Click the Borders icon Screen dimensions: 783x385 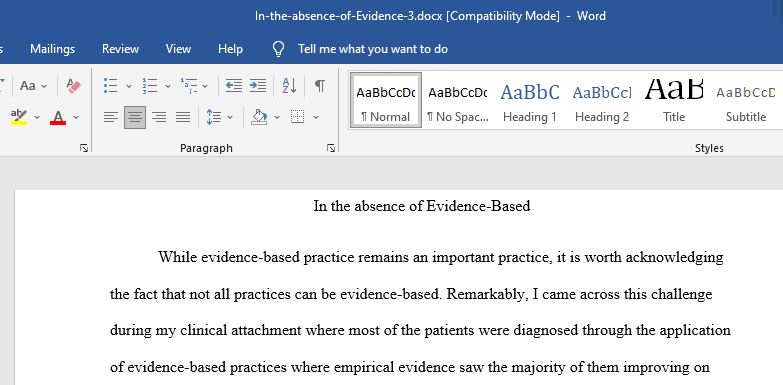pos(298,117)
